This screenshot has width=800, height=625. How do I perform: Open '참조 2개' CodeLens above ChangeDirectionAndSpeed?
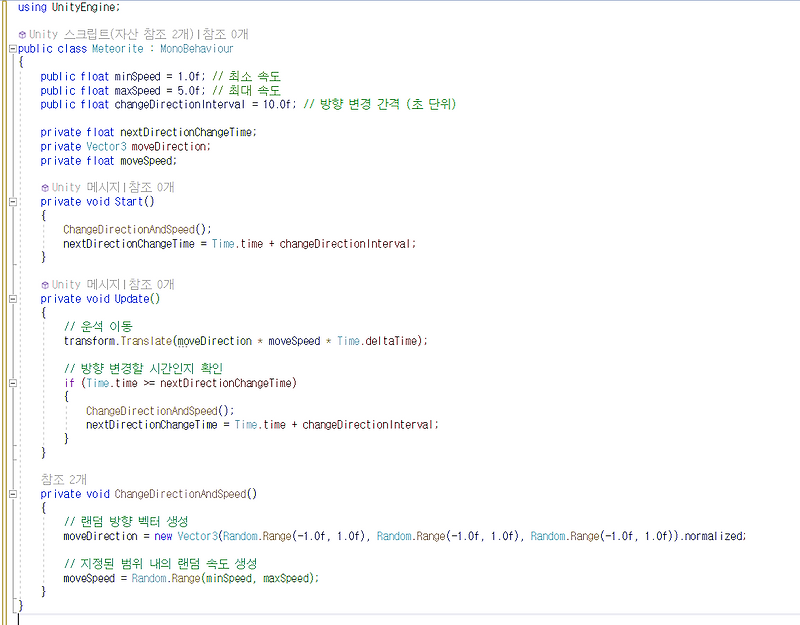click(x=64, y=480)
